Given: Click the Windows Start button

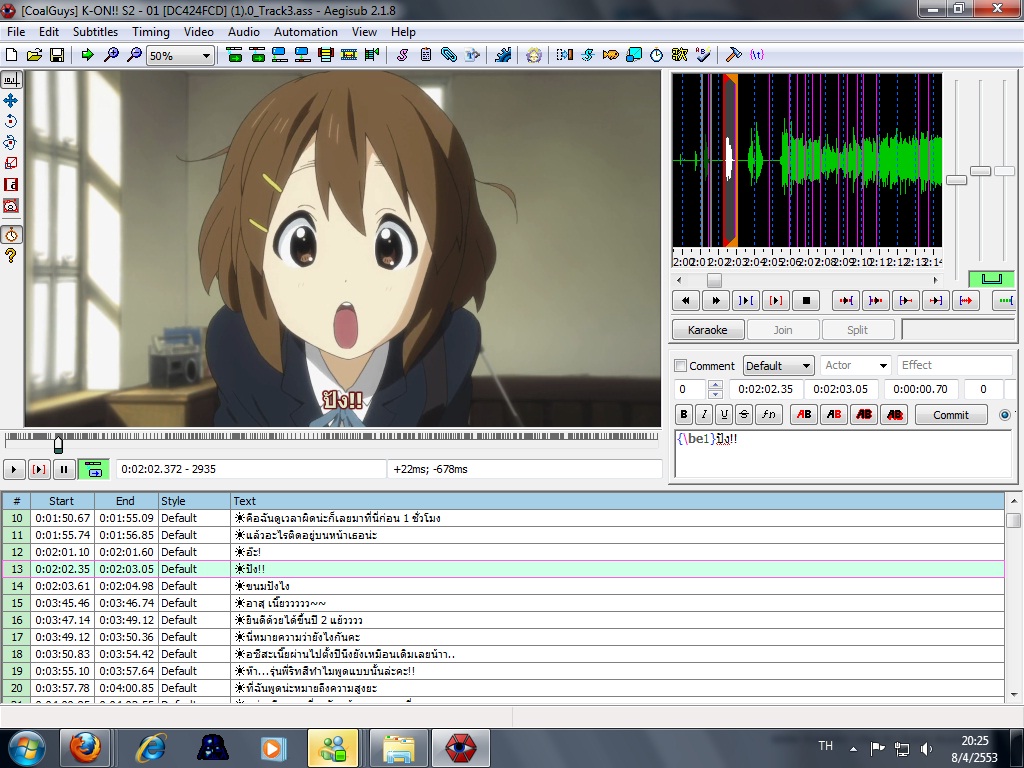Looking at the screenshot, I should pos(25,748).
